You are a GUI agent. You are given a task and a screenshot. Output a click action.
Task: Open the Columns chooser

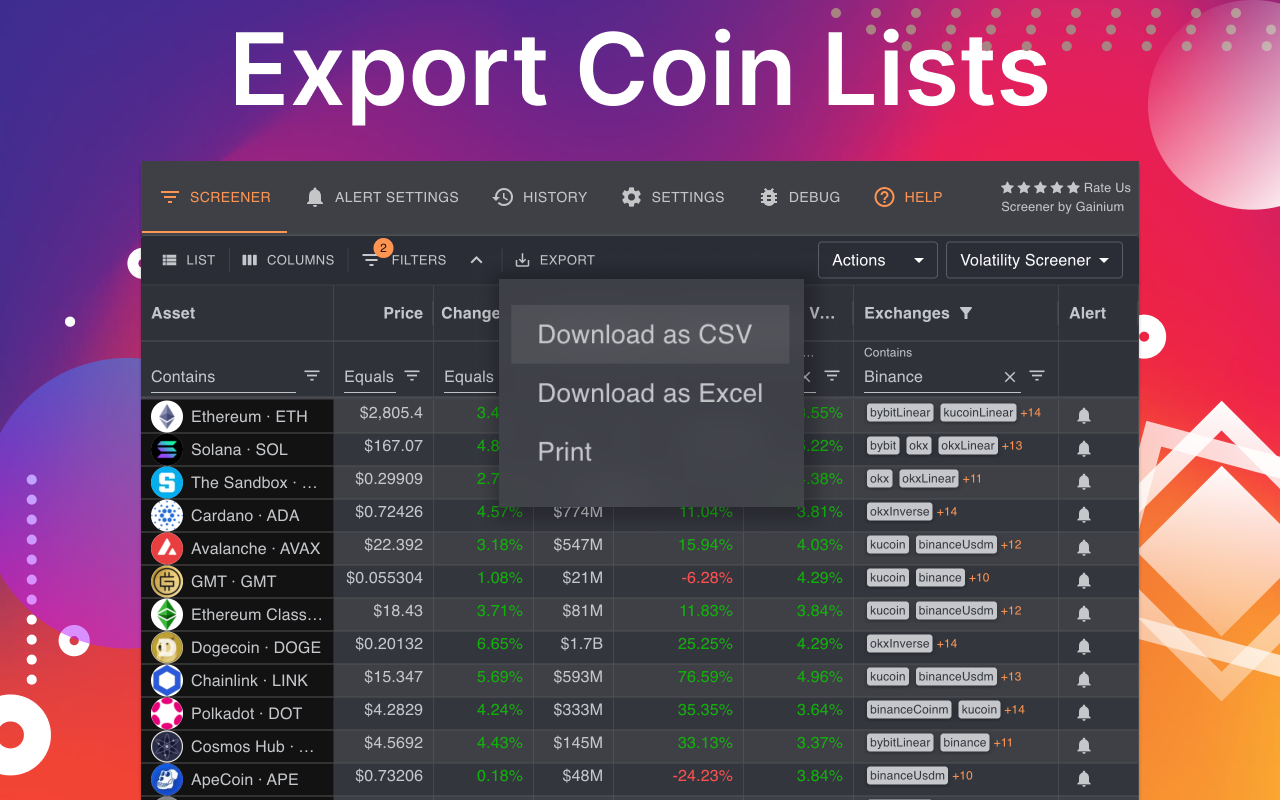tap(288, 260)
